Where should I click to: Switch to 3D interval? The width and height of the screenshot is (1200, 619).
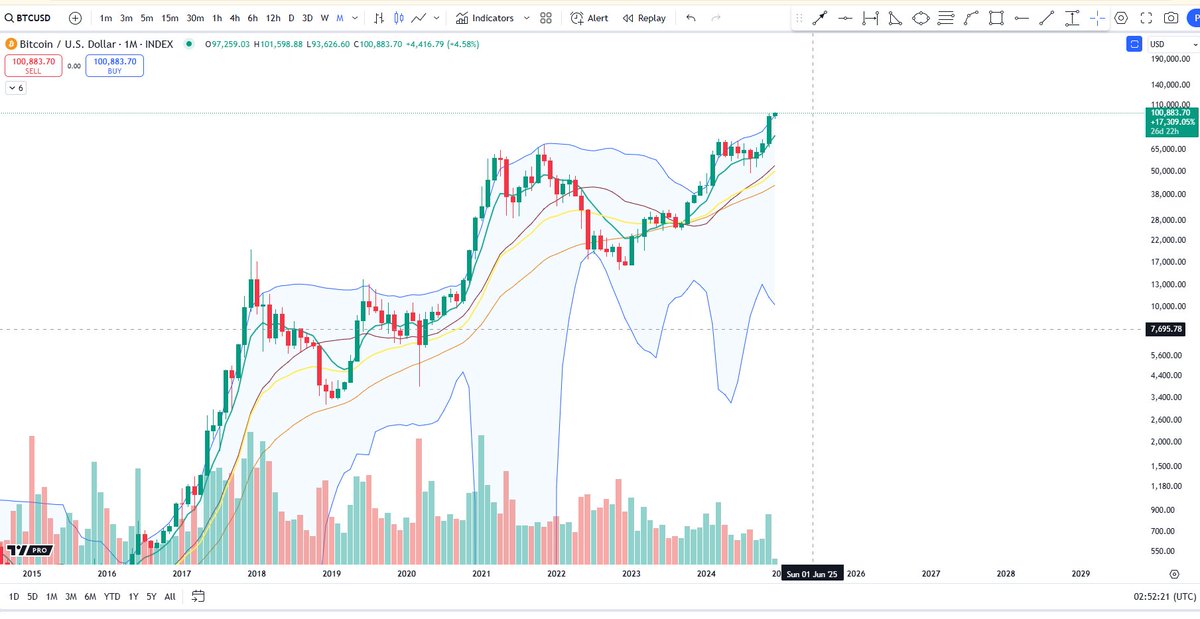pyautogui.click(x=307, y=18)
